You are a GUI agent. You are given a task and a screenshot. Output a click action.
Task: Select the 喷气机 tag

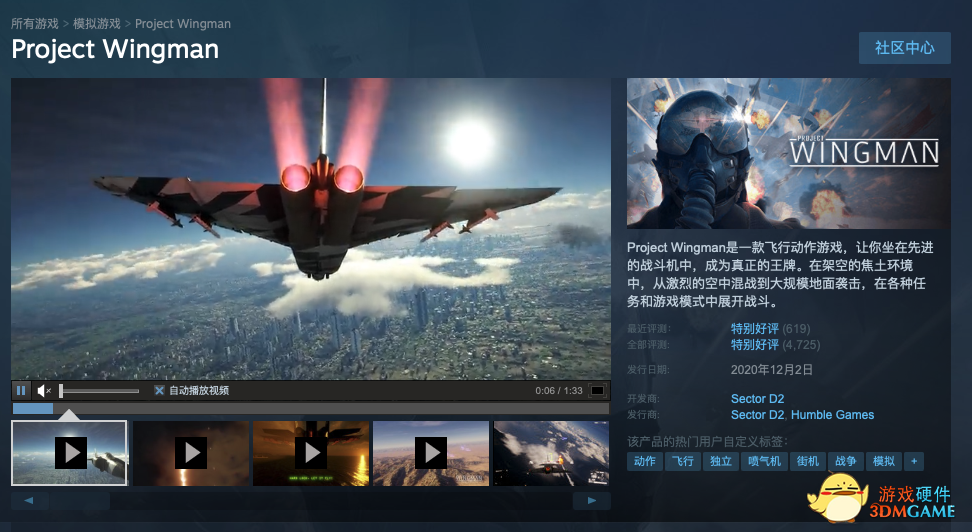764,461
